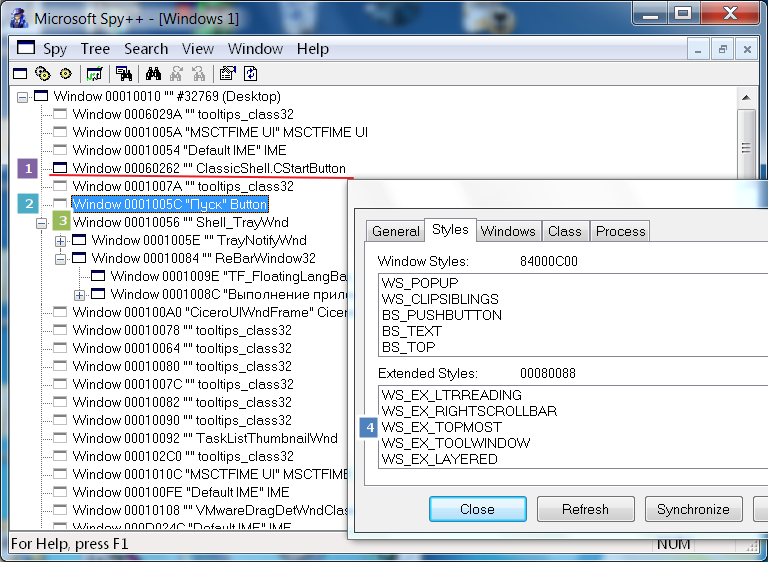Select Window 0001007C tooltips_class32 row

tap(183, 384)
